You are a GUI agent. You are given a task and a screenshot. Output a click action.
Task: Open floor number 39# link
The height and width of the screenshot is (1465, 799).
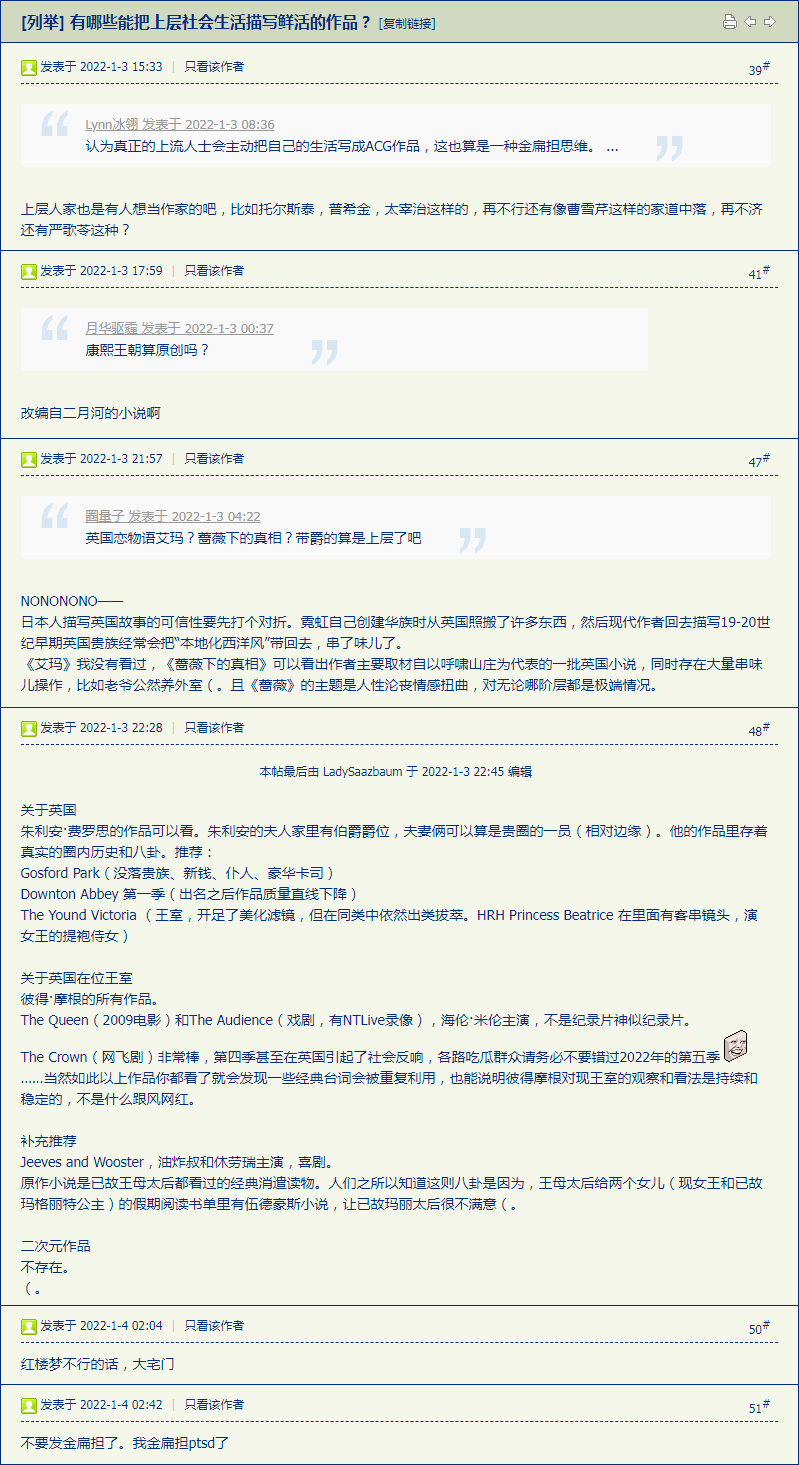click(759, 69)
